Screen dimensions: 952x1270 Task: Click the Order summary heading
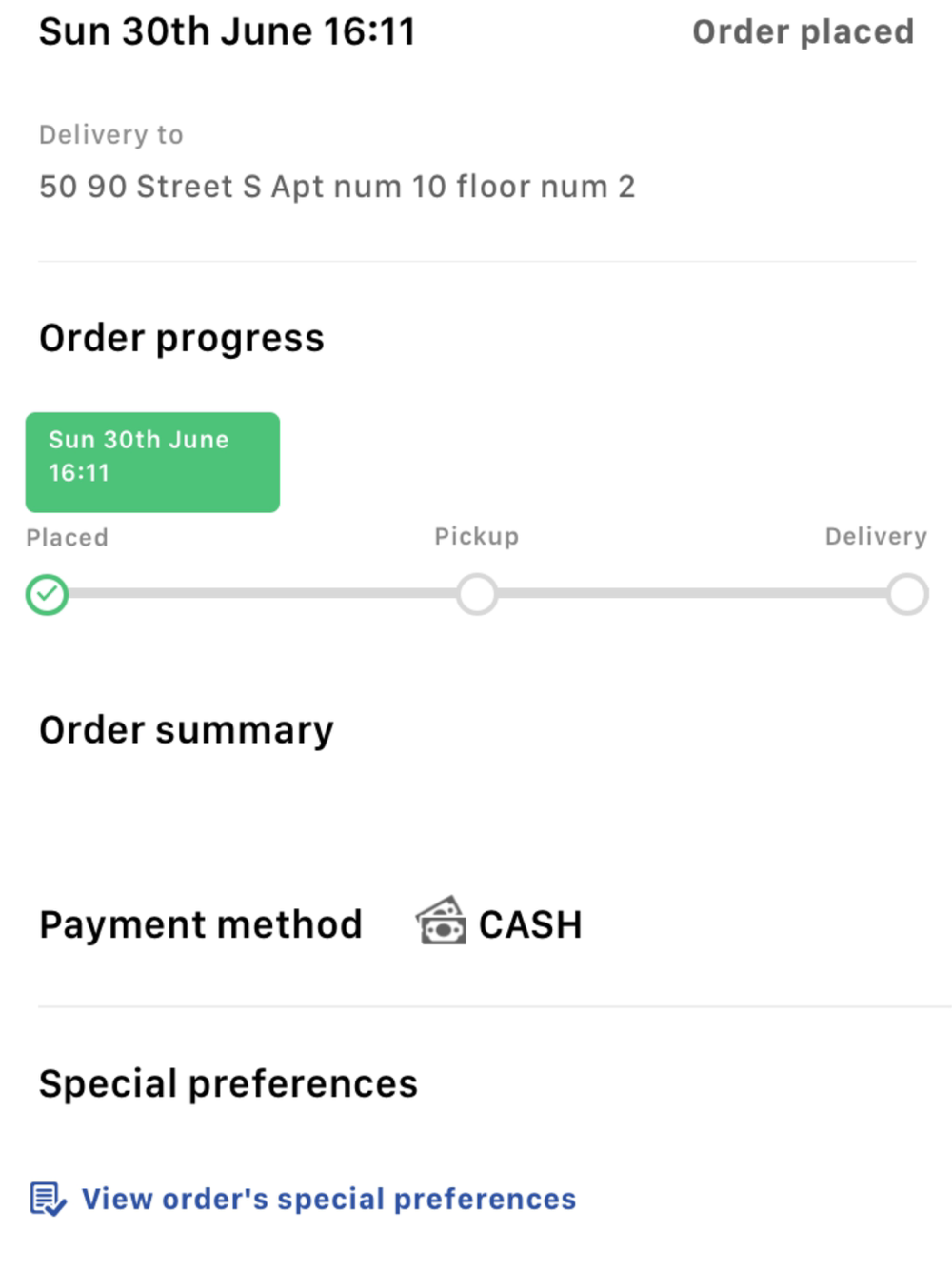click(x=187, y=730)
